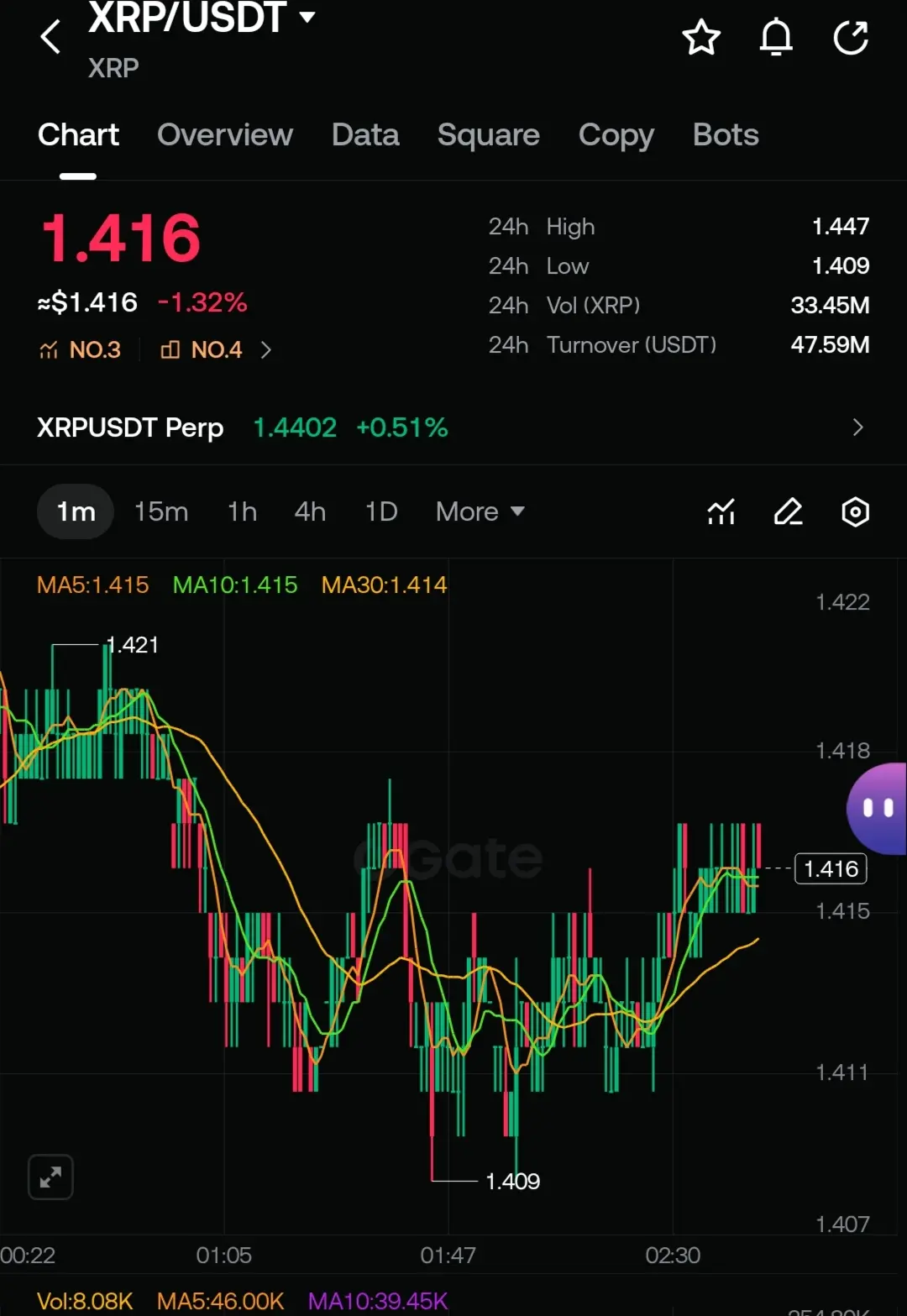Tap the 1.409 low marker on chart
The height and width of the screenshot is (1316, 907).
(x=512, y=1182)
